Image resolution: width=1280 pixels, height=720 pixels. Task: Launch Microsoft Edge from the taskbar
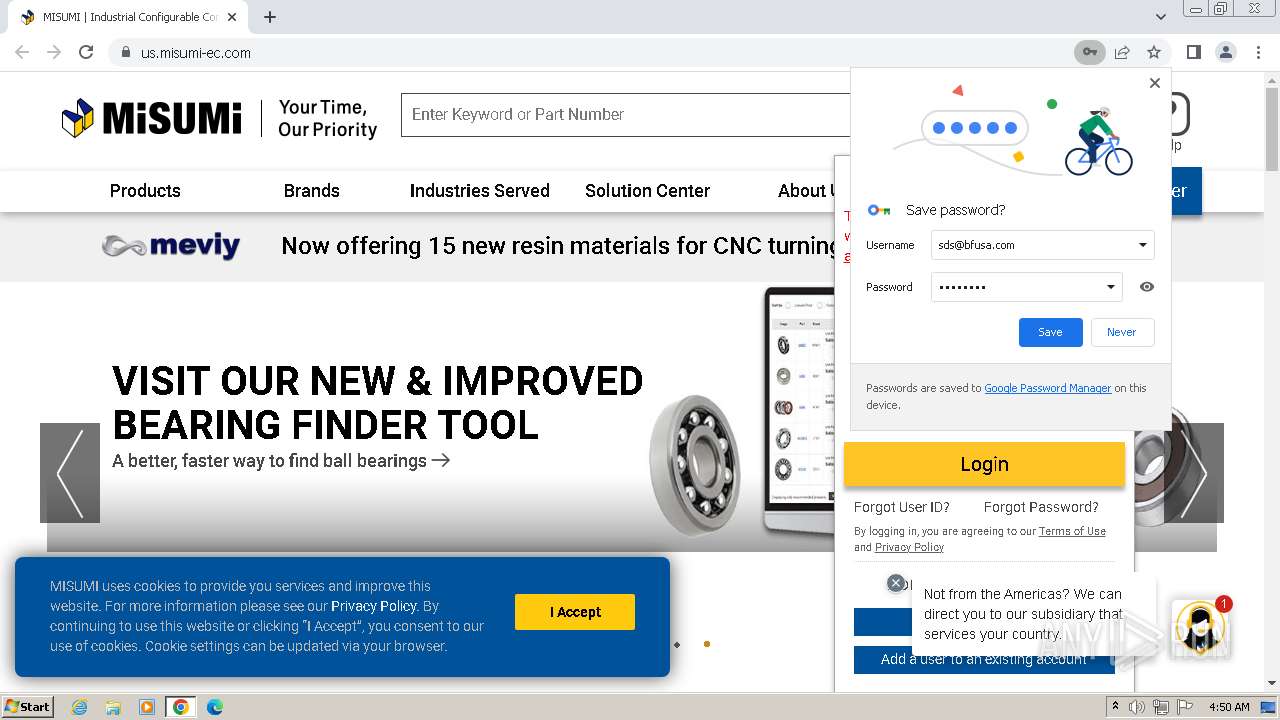coord(215,707)
